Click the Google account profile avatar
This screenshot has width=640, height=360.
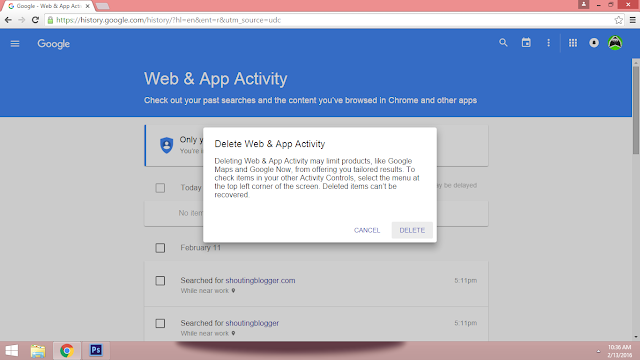tap(615, 43)
